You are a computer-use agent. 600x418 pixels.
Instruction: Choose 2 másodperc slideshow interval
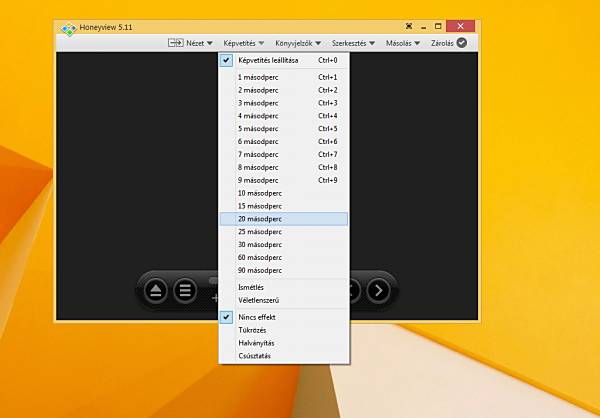coord(284,90)
